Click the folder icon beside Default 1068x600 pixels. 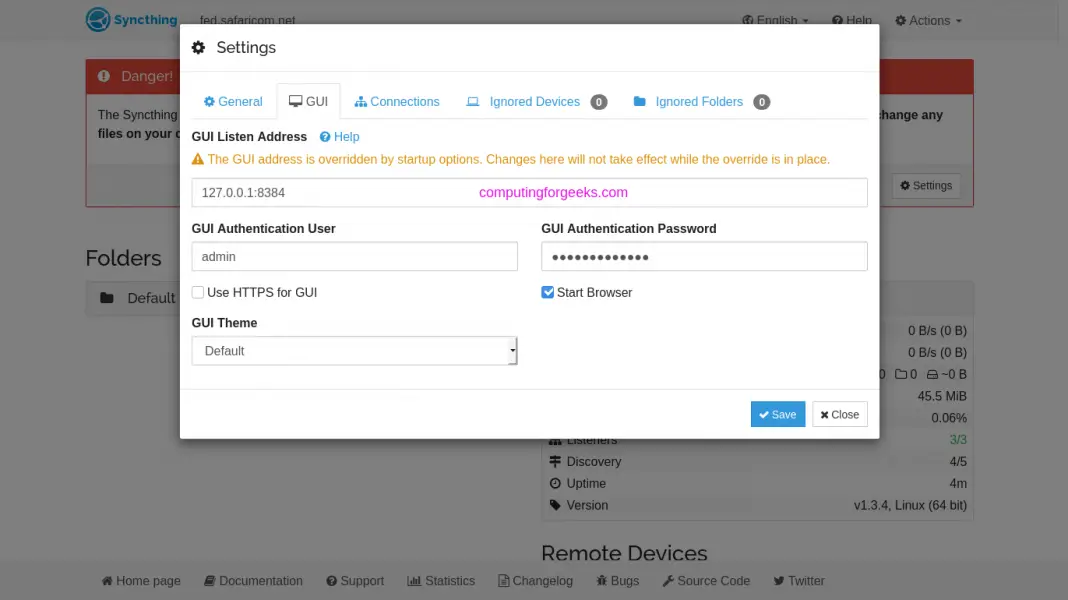pyautogui.click(x=107, y=297)
